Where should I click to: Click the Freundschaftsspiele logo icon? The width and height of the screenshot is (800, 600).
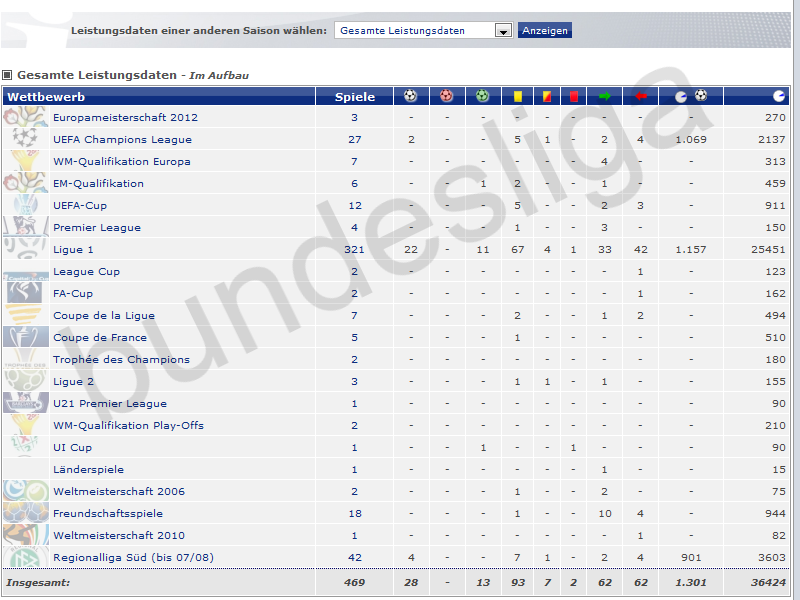pyautogui.click(x=26, y=513)
